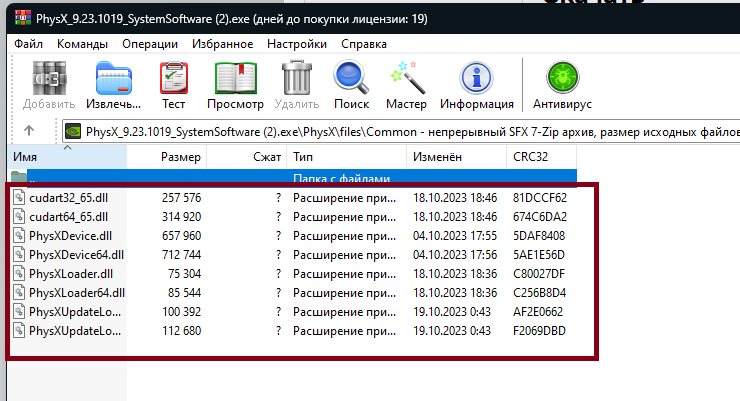Click CRC32 value 5DAF8408
This screenshot has height=401, width=740.
(539, 235)
